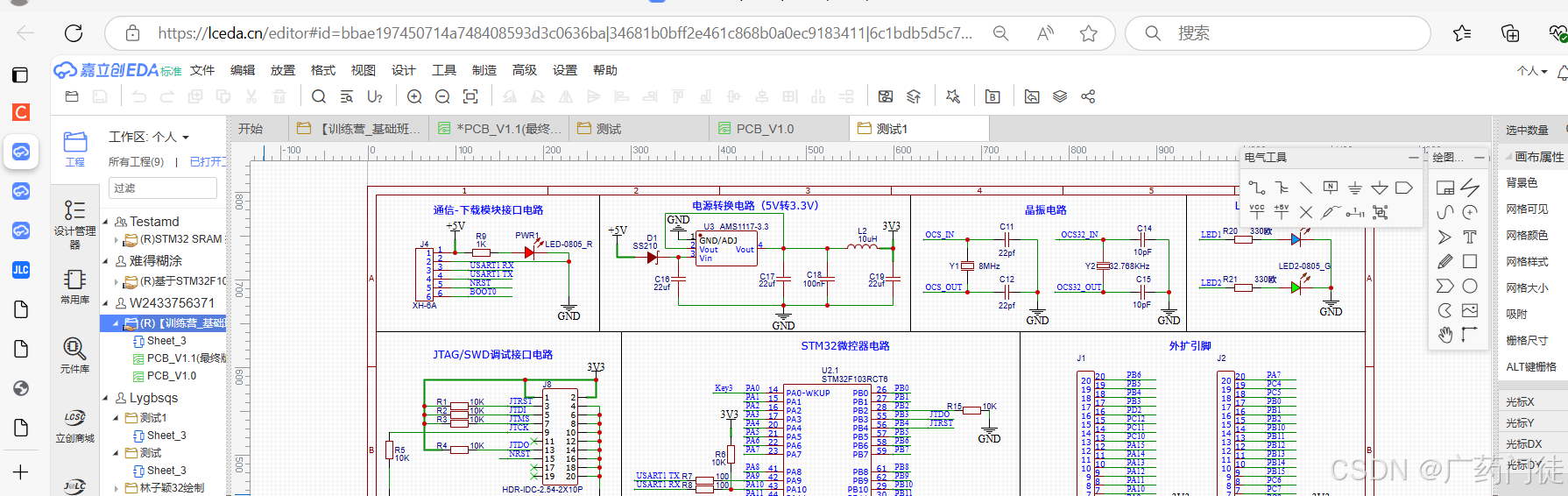Image resolution: width=1568 pixels, height=496 pixels.
Task: Select the voltage probe tool
Action: click(x=1331, y=212)
